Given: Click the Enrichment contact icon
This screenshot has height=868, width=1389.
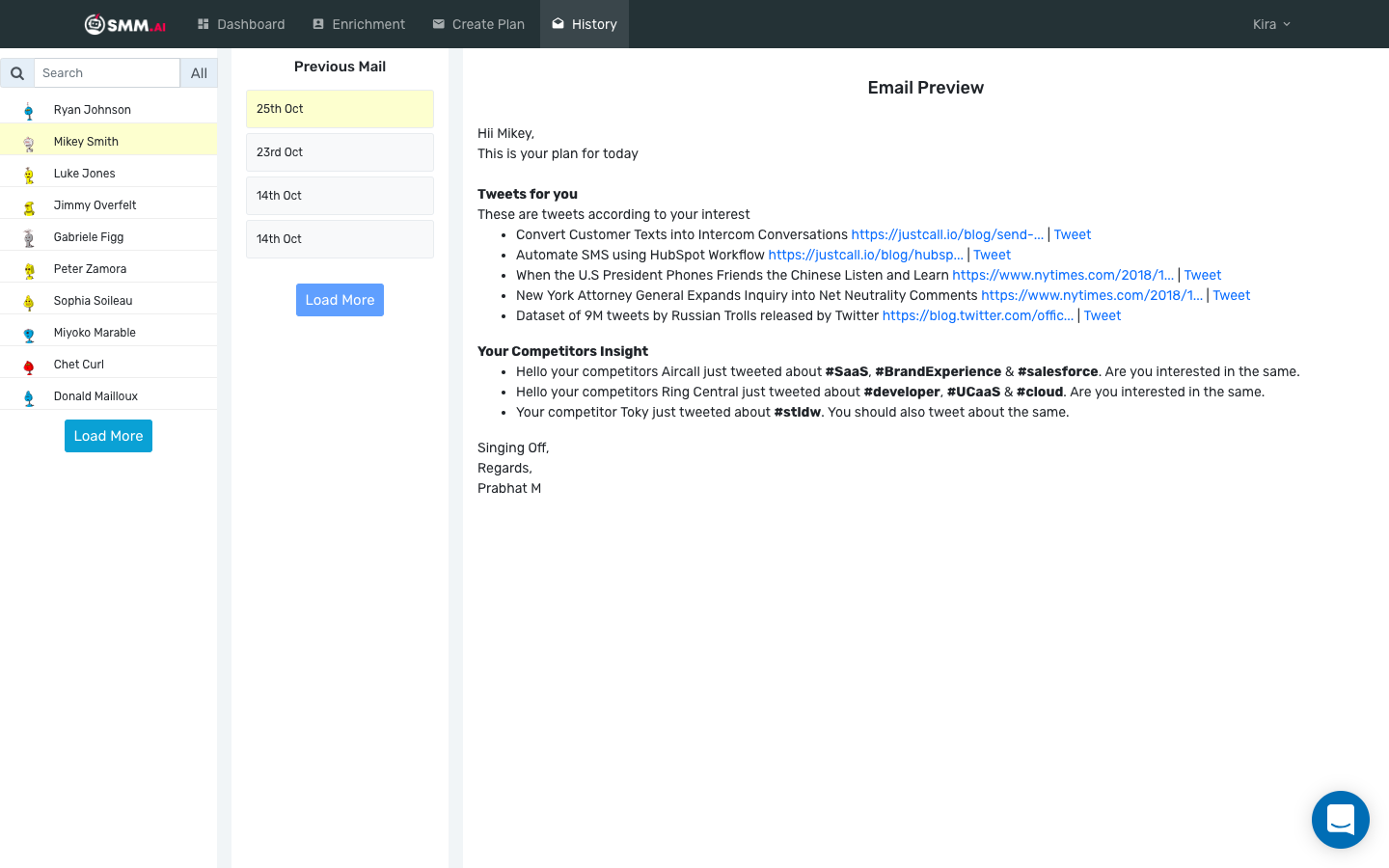Looking at the screenshot, I should 318,24.
